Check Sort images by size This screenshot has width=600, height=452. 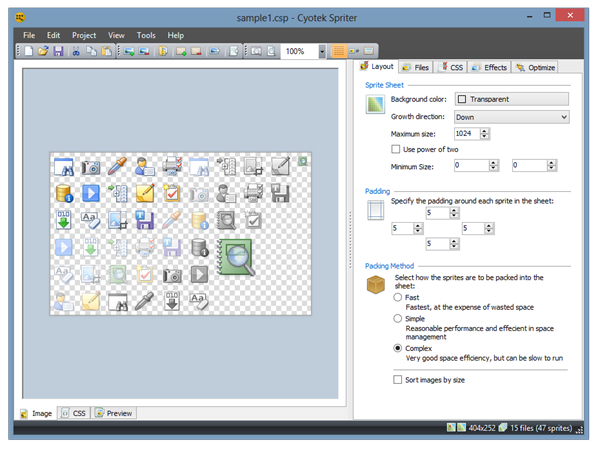(396, 380)
